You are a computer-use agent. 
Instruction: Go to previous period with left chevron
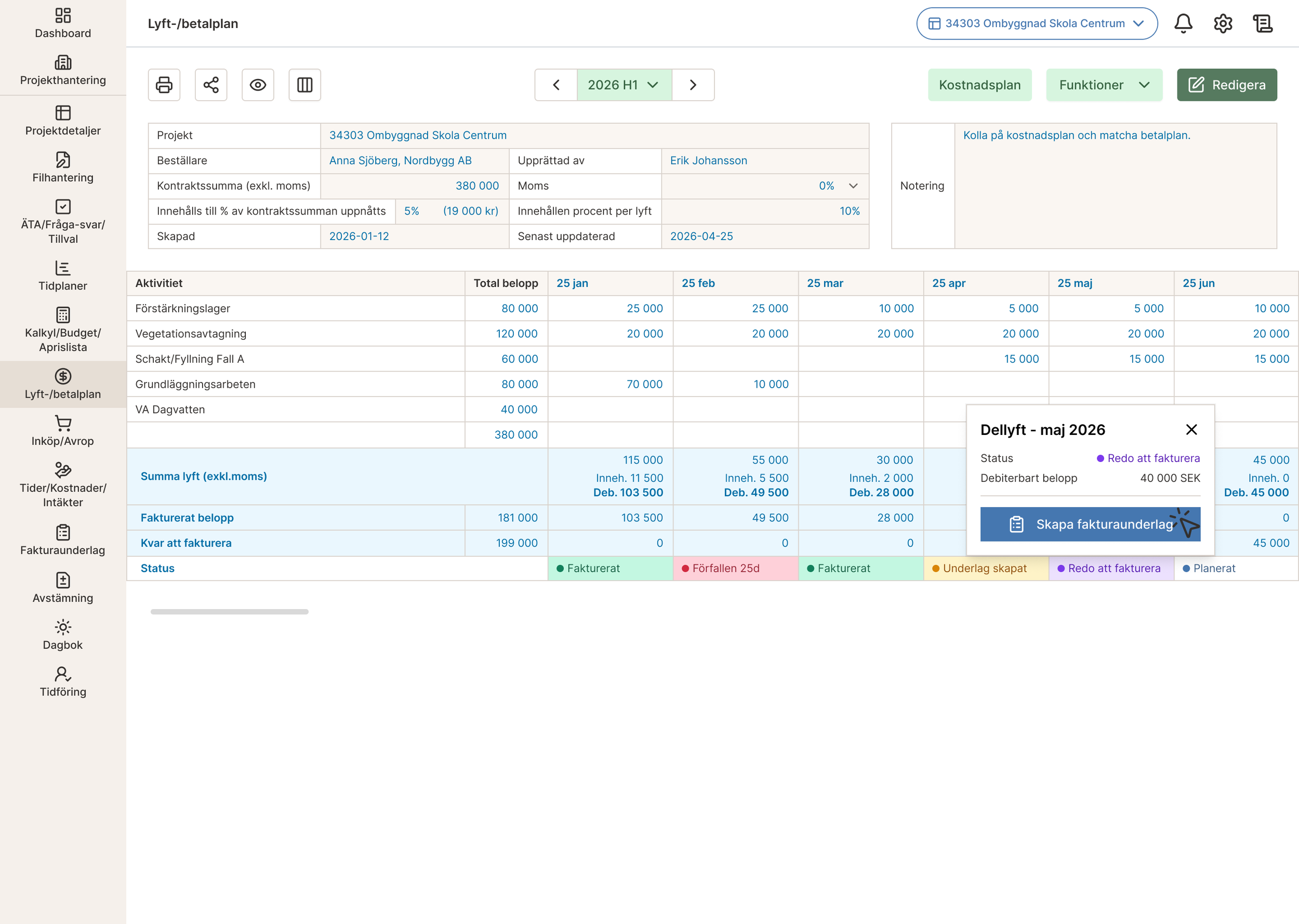pyautogui.click(x=556, y=85)
